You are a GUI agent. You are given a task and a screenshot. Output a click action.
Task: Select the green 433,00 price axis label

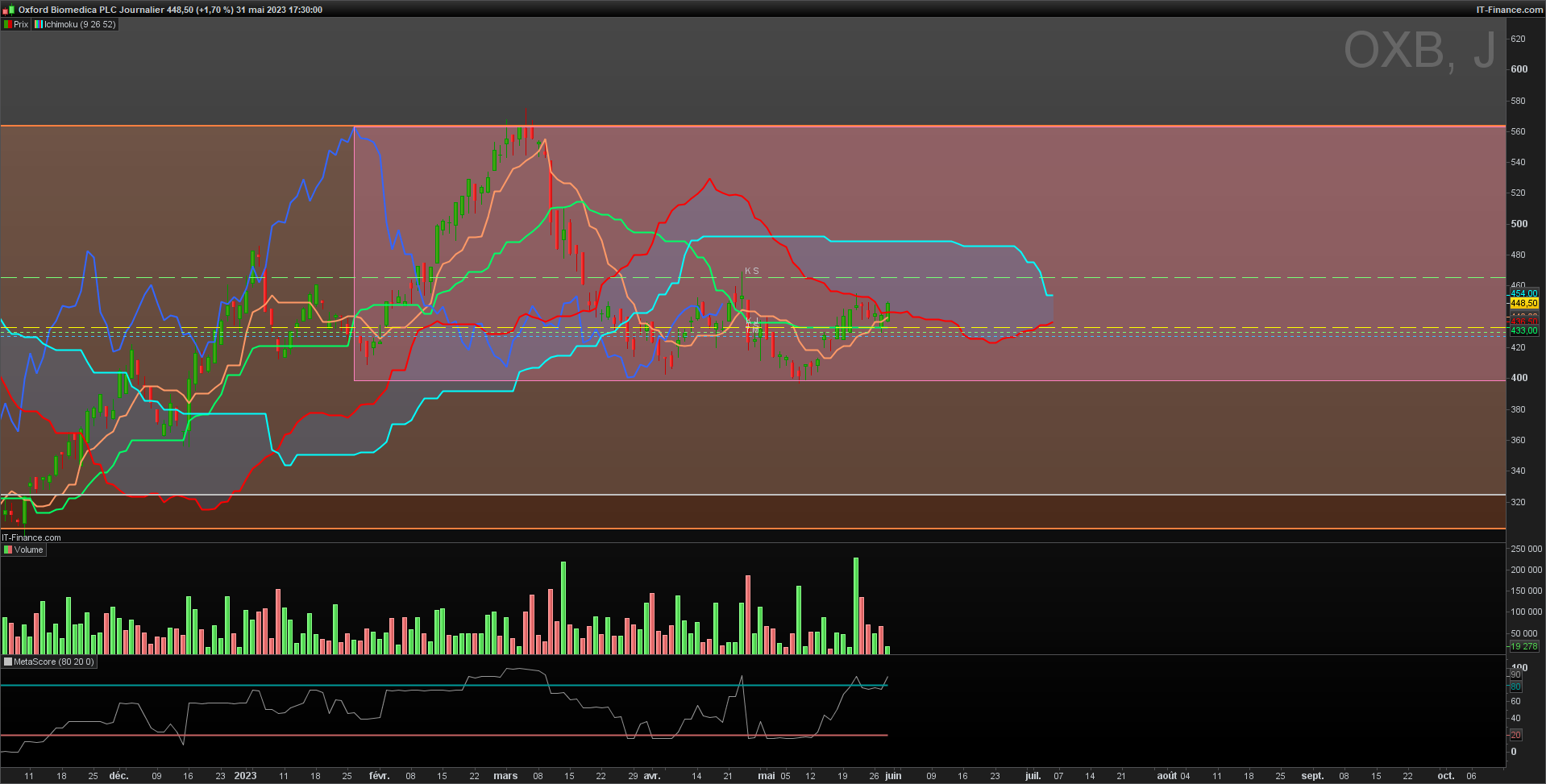pos(1523,330)
